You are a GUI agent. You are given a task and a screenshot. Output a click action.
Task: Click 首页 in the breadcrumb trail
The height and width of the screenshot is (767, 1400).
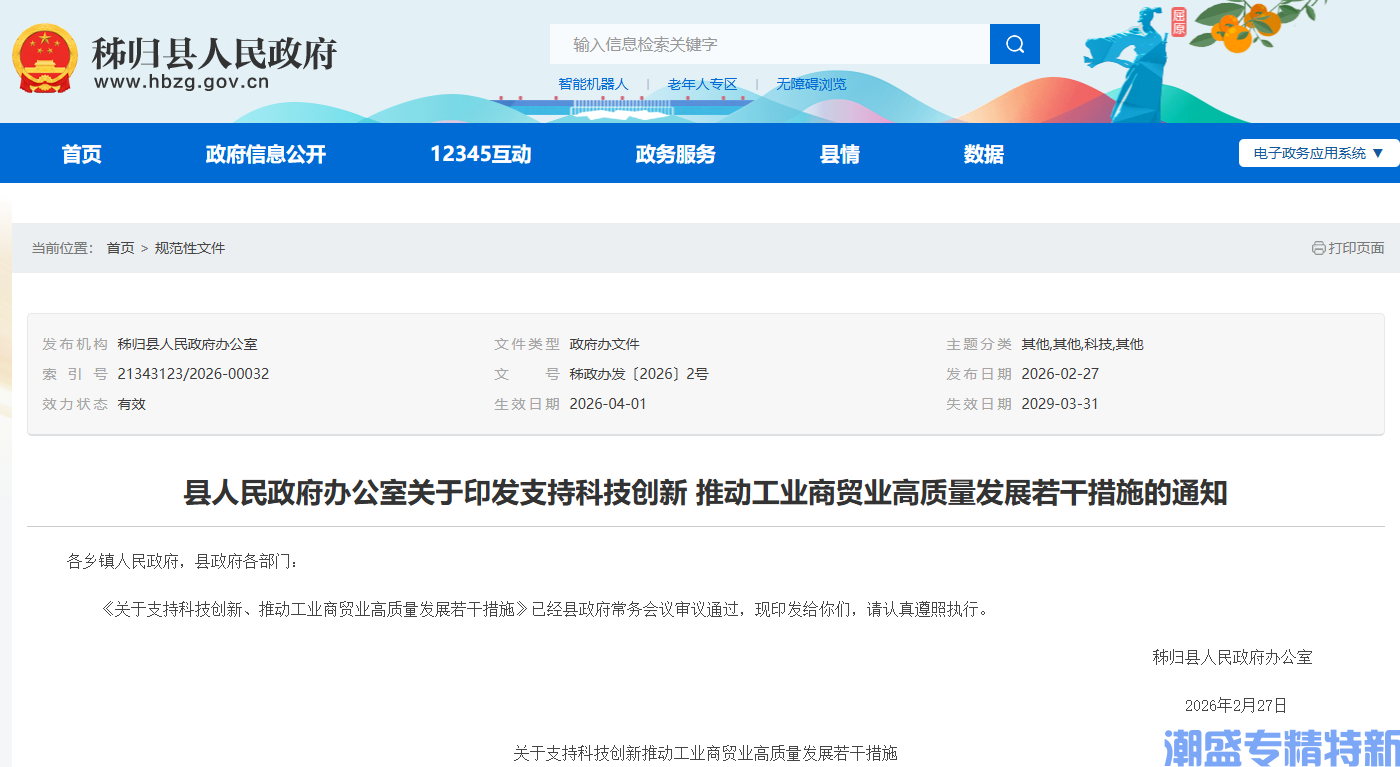120,248
